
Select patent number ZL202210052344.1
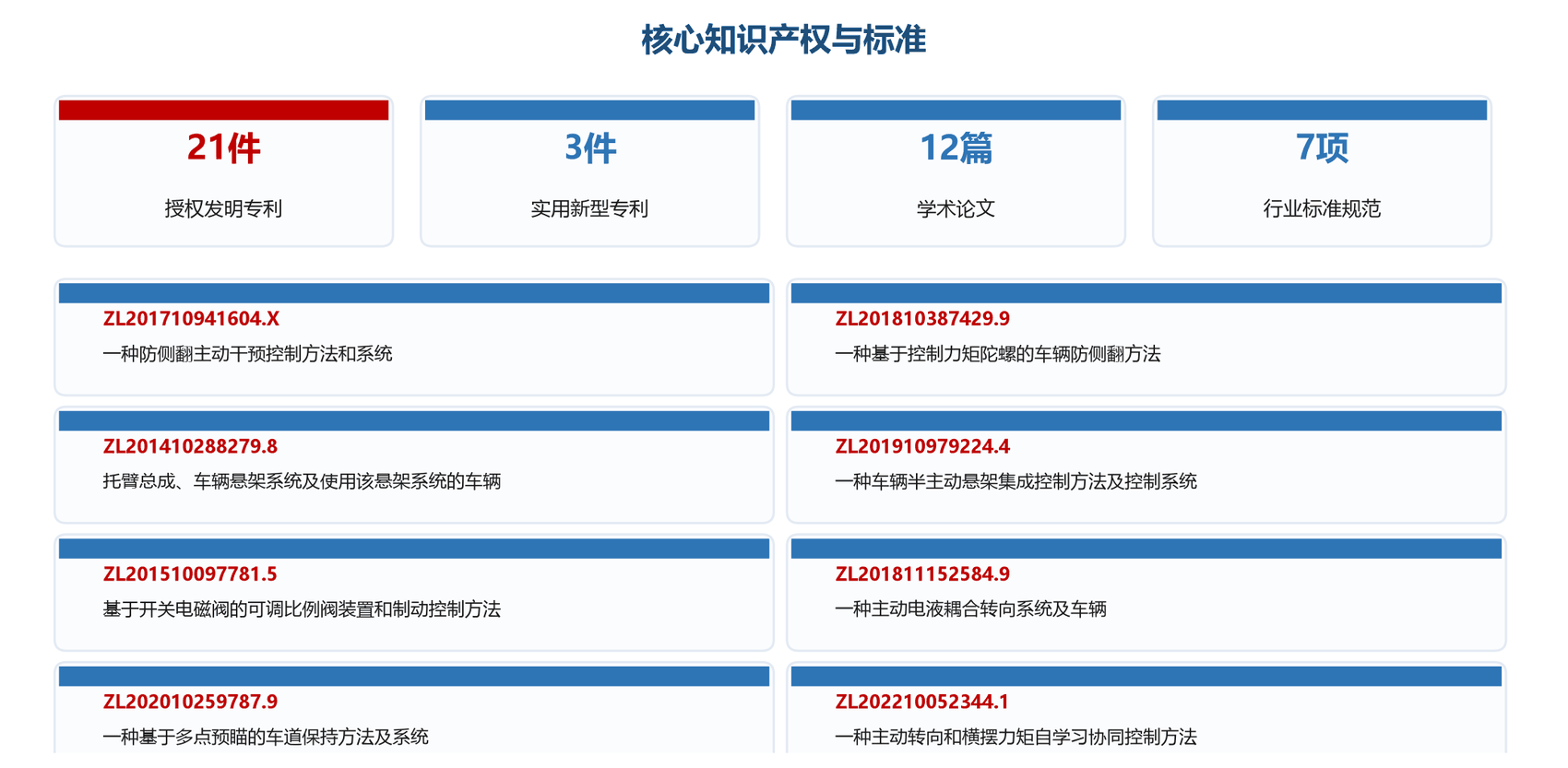click(x=922, y=702)
